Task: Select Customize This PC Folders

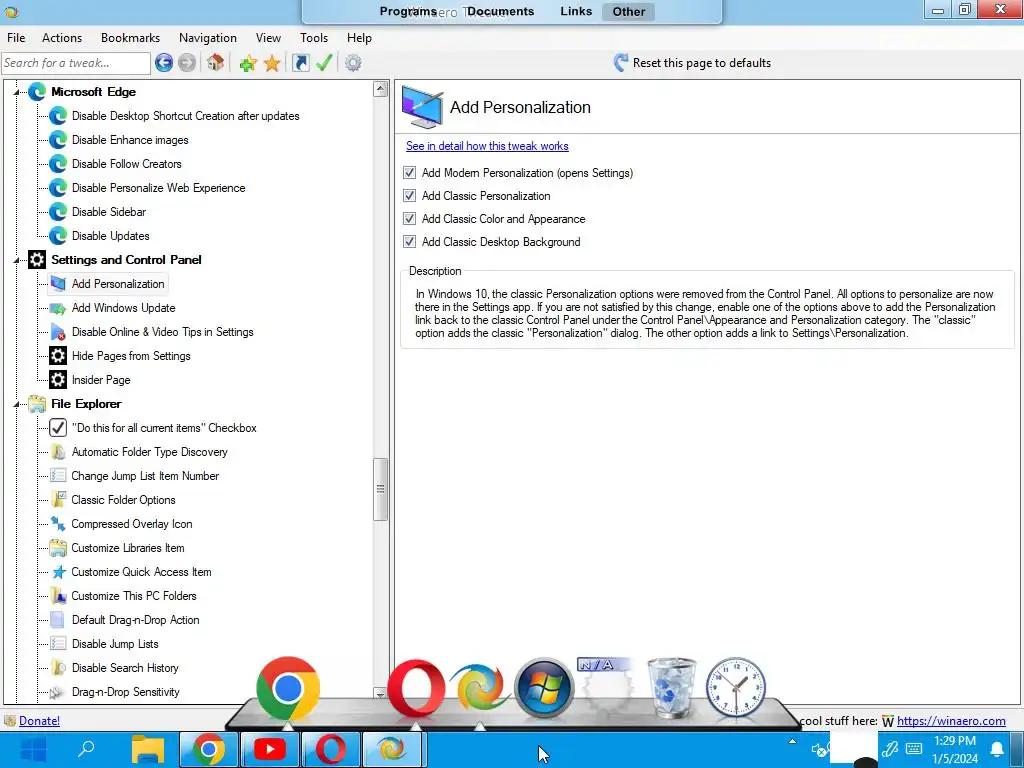Action: pos(134,596)
